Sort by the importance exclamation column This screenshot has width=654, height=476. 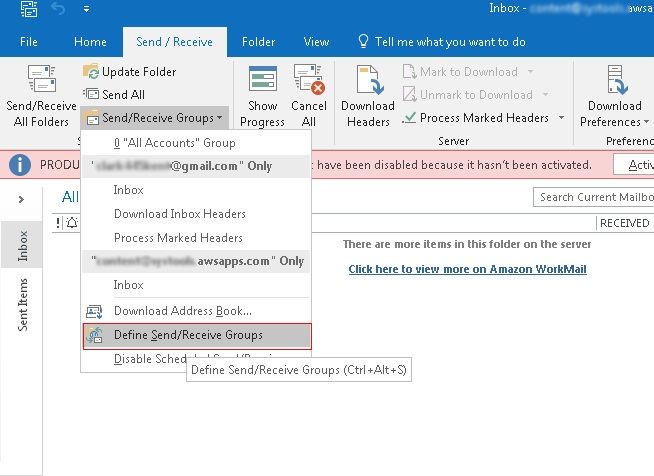tap(58, 223)
